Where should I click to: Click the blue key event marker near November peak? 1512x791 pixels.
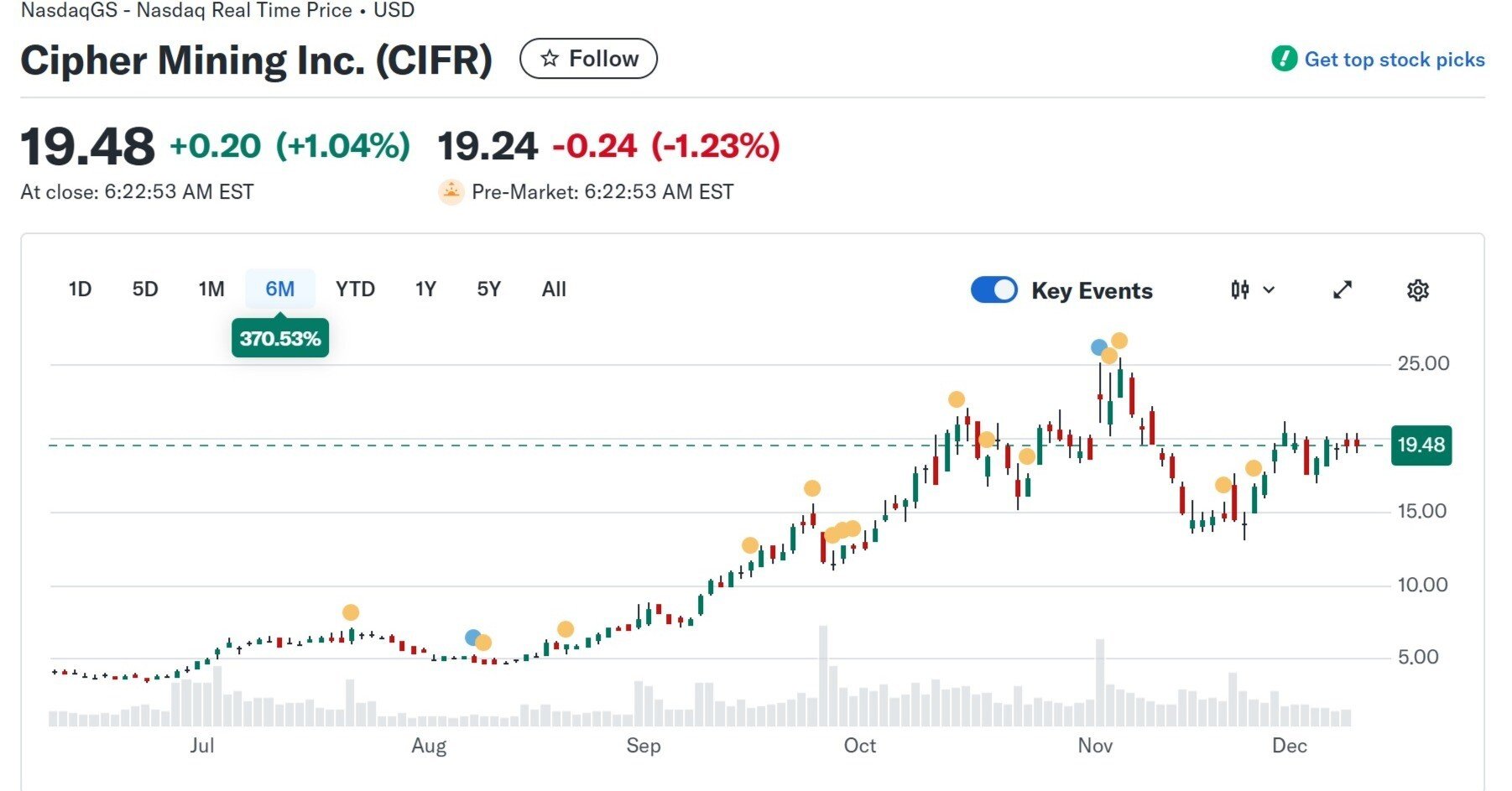point(1098,346)
